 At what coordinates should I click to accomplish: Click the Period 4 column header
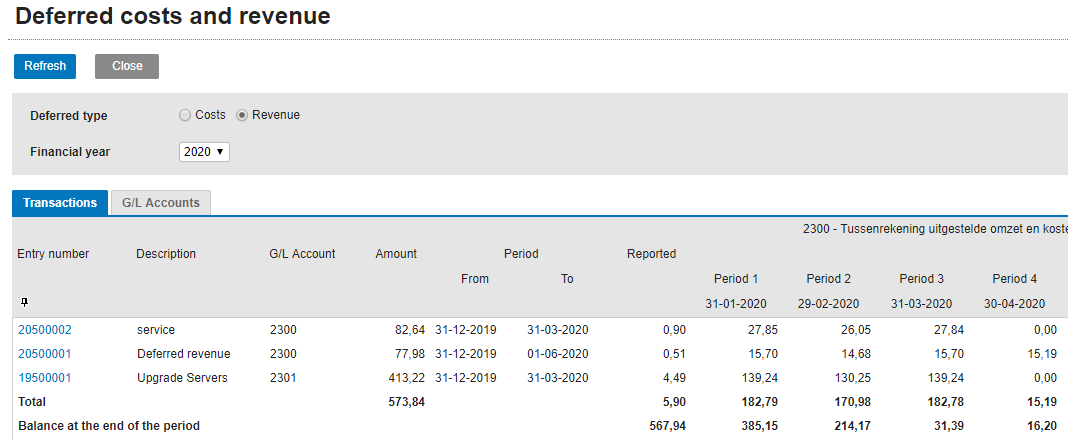[1014, 279]
